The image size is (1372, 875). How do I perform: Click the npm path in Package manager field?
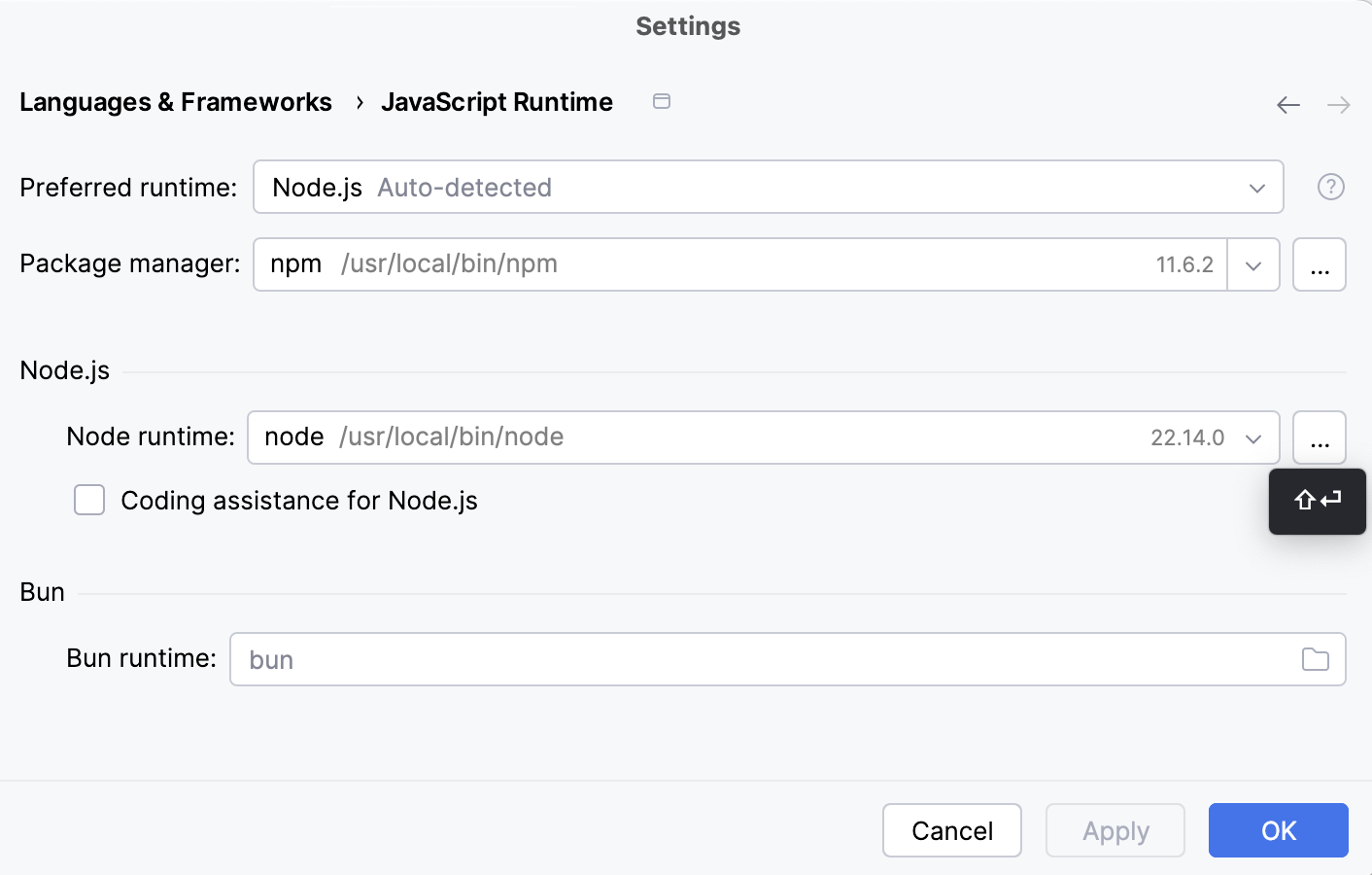pyautogui.click(x=449, y=263)
